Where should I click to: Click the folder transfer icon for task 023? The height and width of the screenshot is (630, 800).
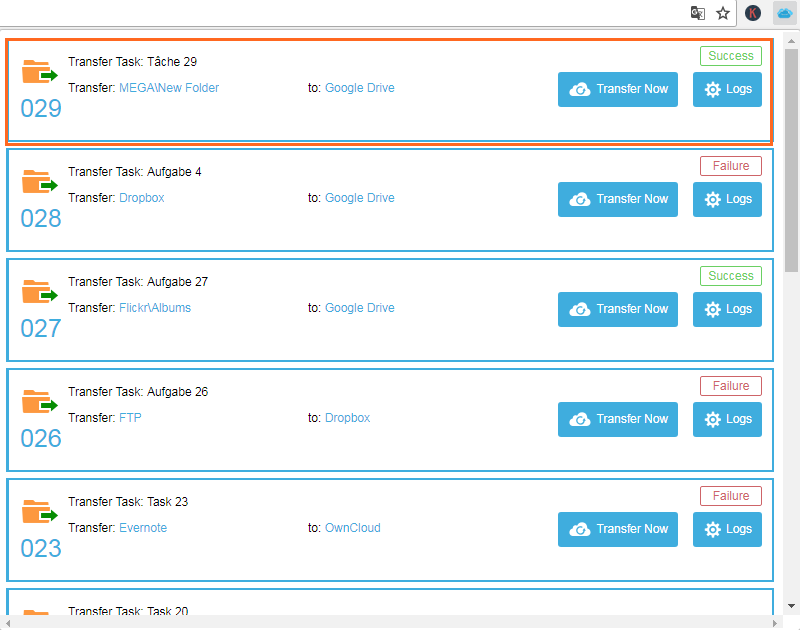click(40, 514)
